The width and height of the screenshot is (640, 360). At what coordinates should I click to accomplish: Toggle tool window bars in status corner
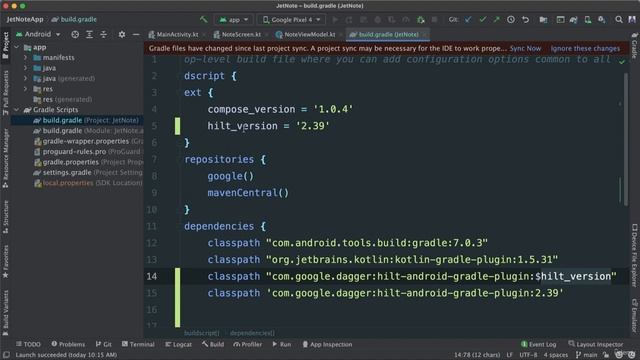tap(6, 355)
